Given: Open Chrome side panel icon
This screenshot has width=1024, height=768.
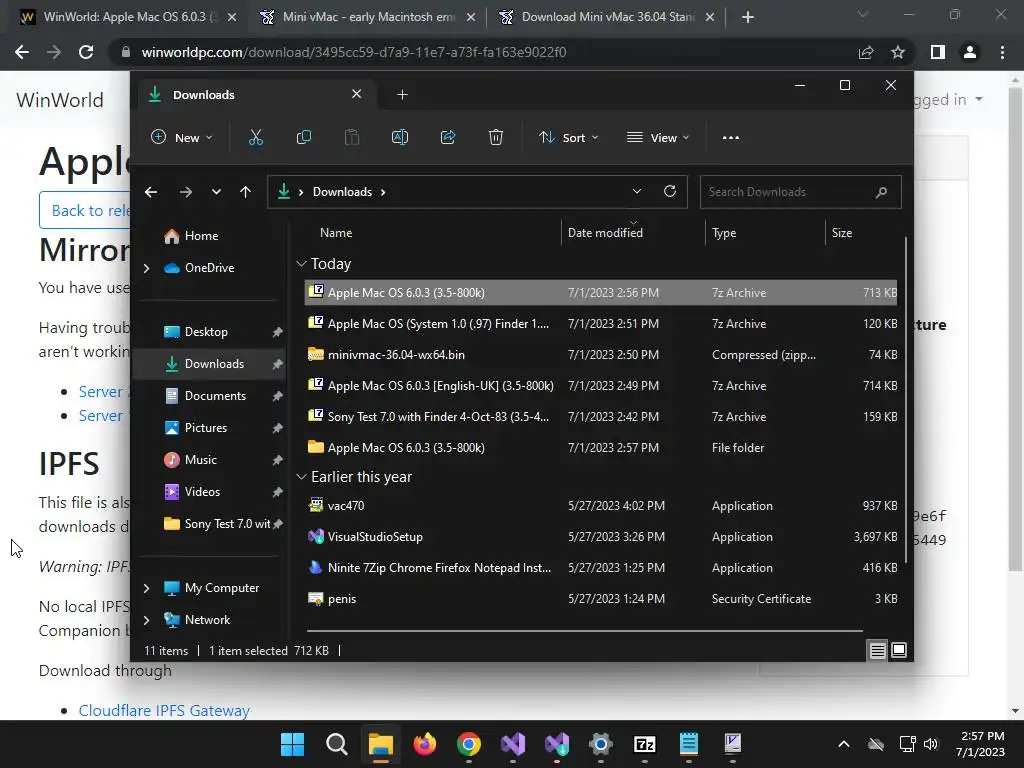Looking at the screenshot, I should [x=938, y=52].
